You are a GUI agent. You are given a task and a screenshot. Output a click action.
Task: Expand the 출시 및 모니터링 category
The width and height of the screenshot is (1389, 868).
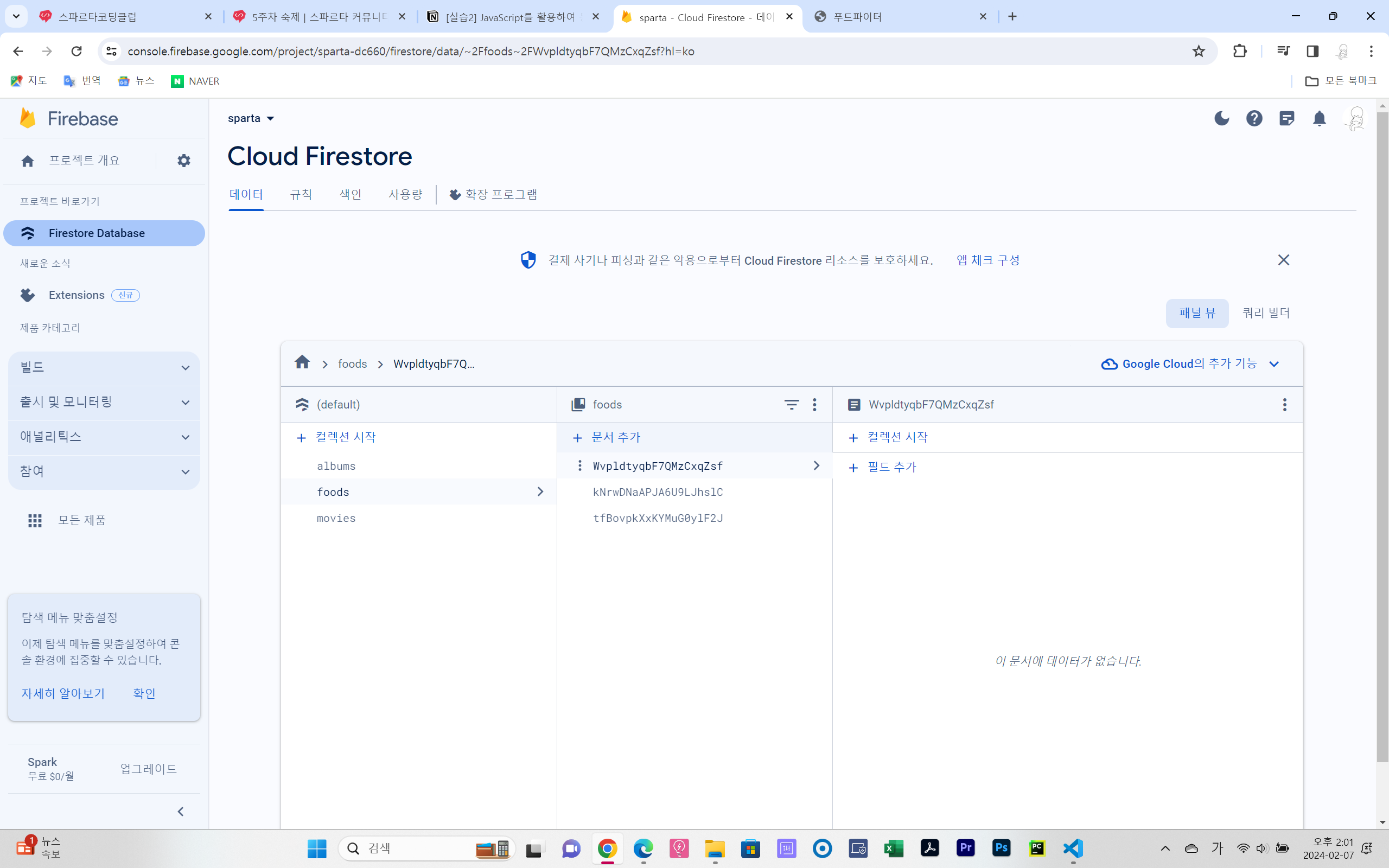point(104,403)
